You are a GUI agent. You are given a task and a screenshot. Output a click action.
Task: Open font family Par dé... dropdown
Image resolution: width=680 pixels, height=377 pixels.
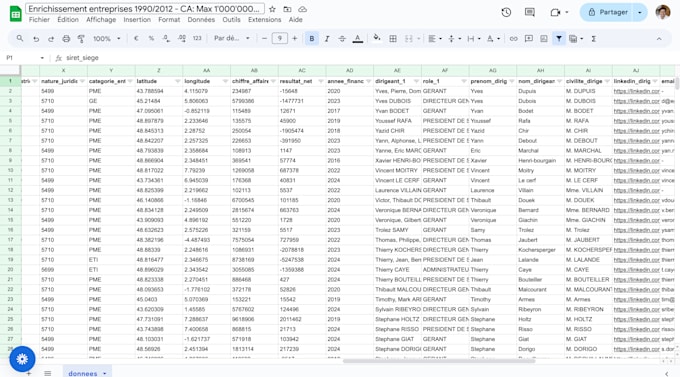click(x=232, y=38)
